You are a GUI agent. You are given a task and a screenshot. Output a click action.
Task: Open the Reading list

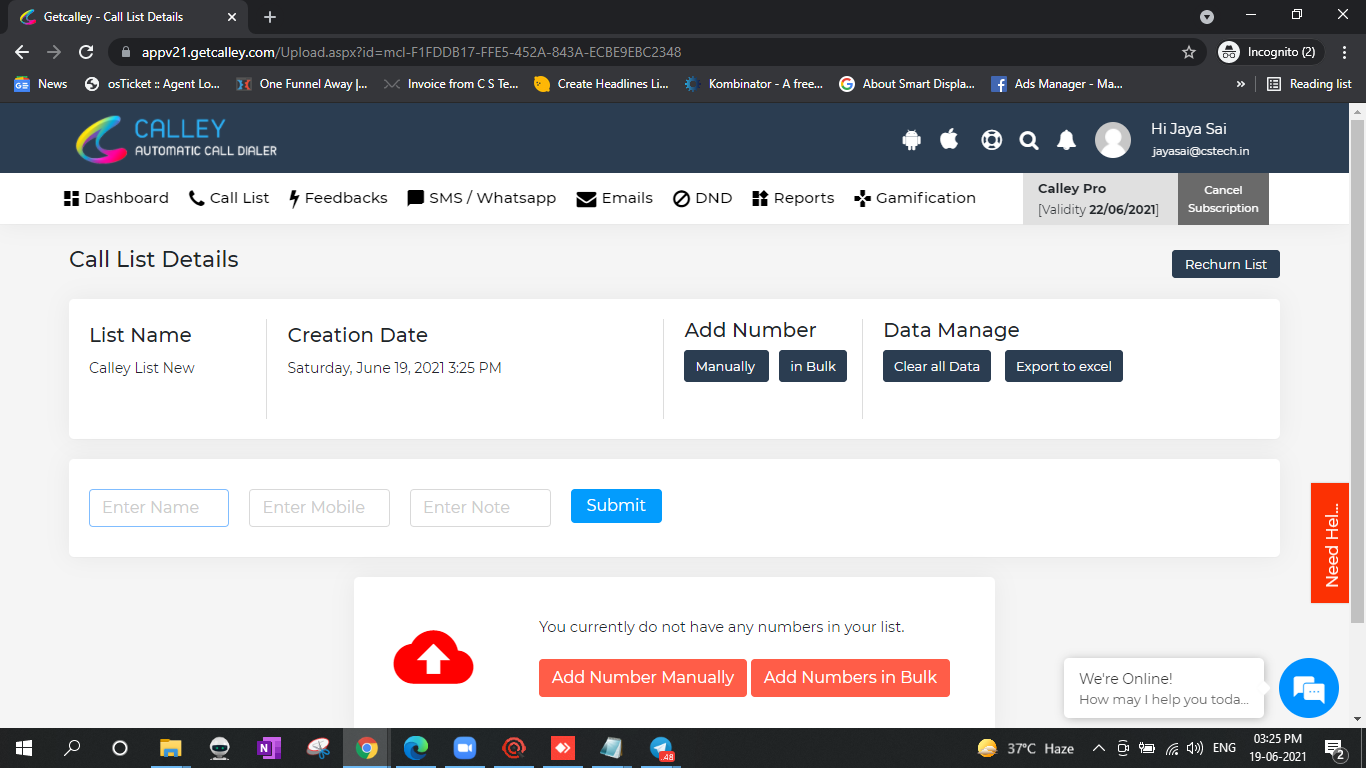[1309, 84]
